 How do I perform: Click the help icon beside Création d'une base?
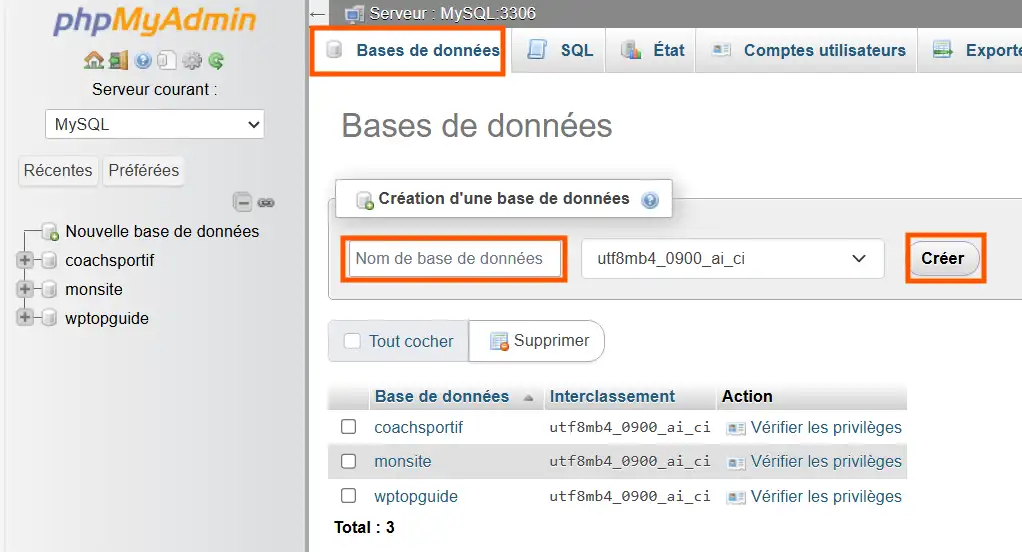pyautogui.click(x=650, y=199)
